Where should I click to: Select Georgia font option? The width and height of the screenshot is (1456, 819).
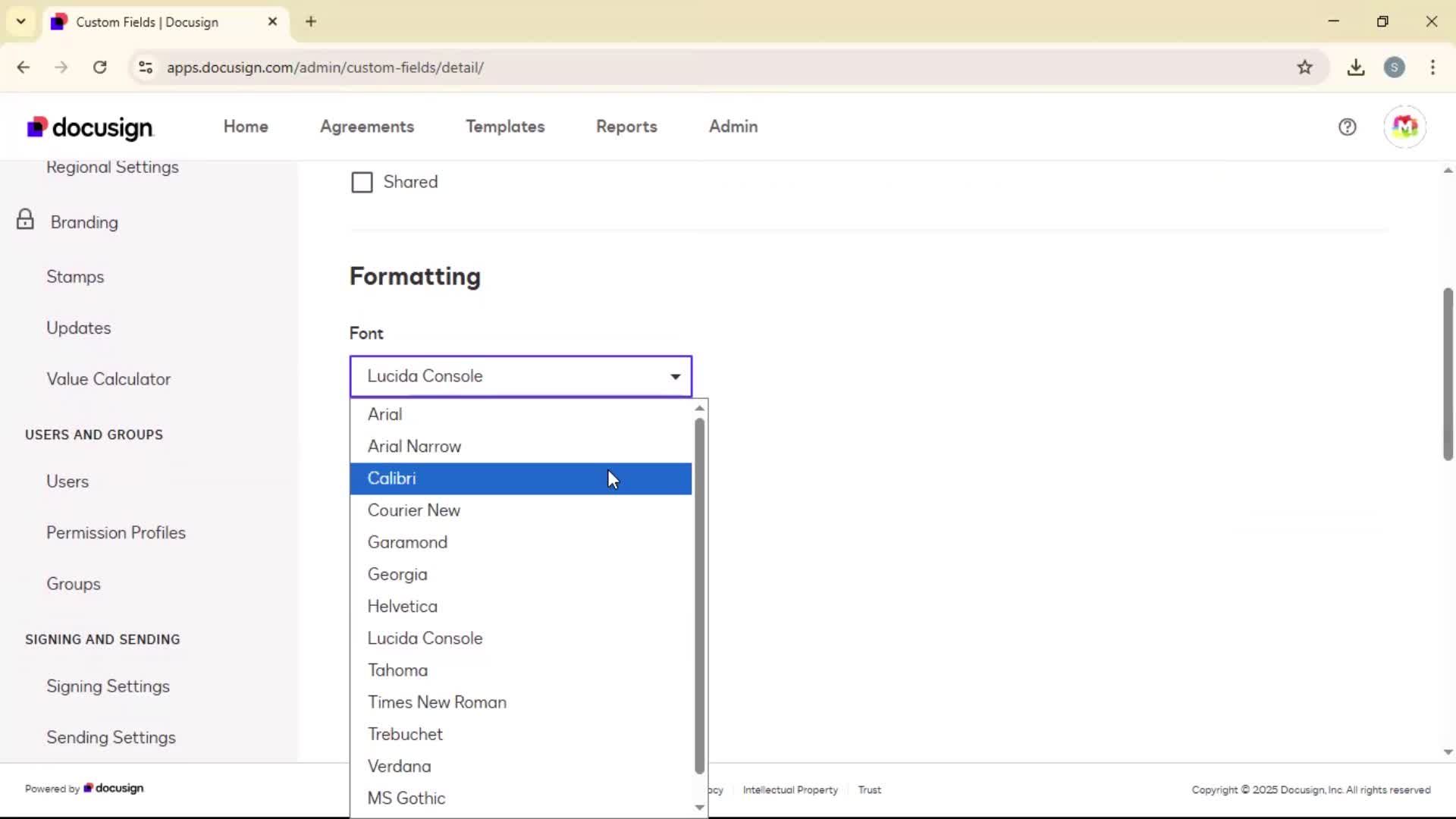point(521,574)
